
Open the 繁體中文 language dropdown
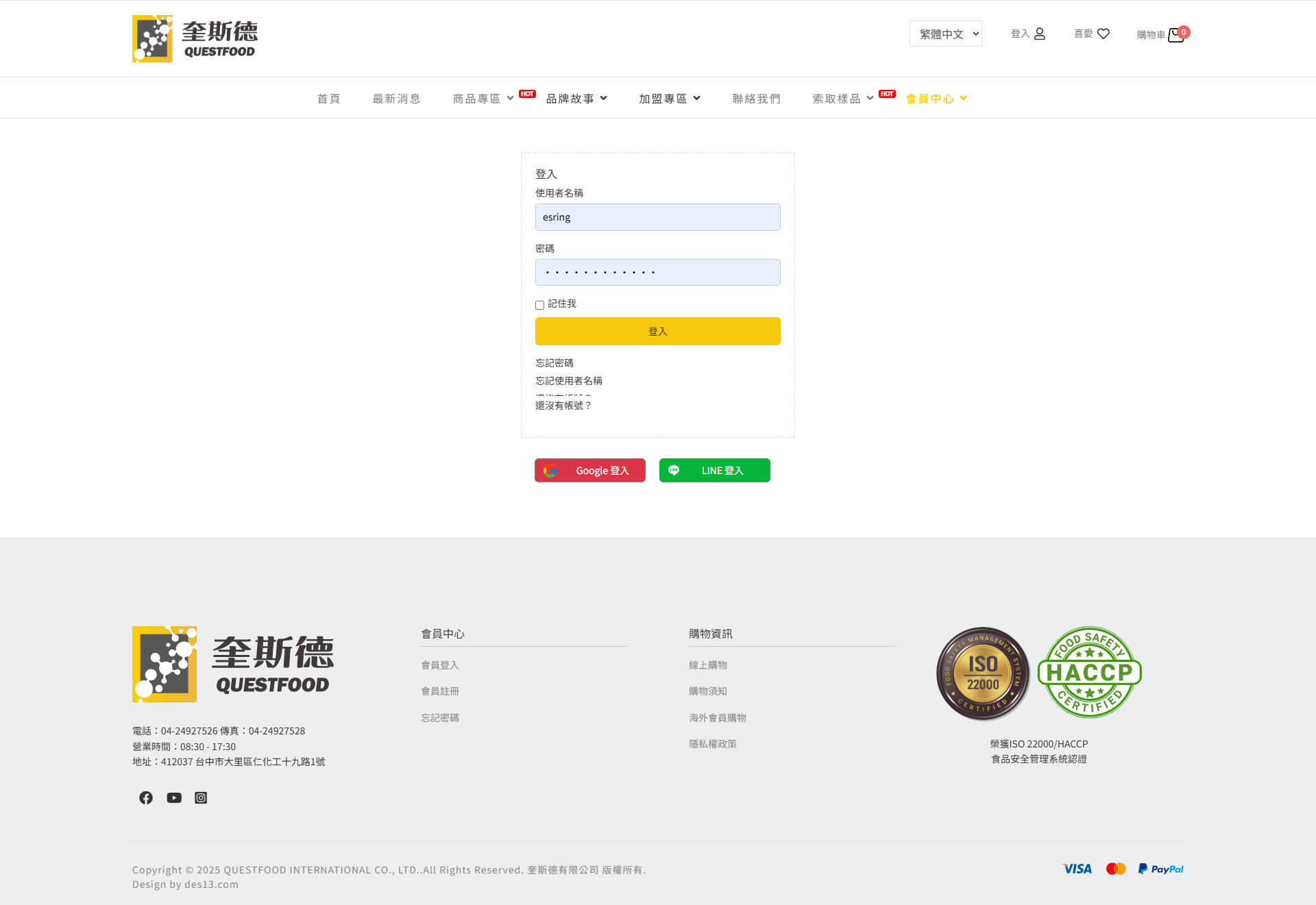(945, 34)
